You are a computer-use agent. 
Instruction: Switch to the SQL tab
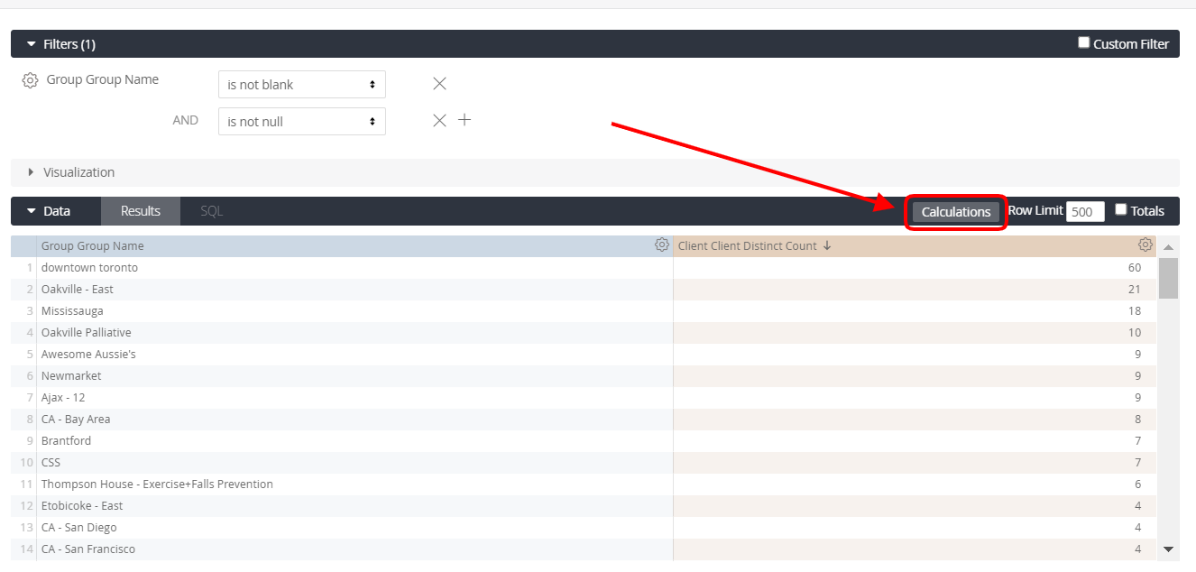(211, 211)
